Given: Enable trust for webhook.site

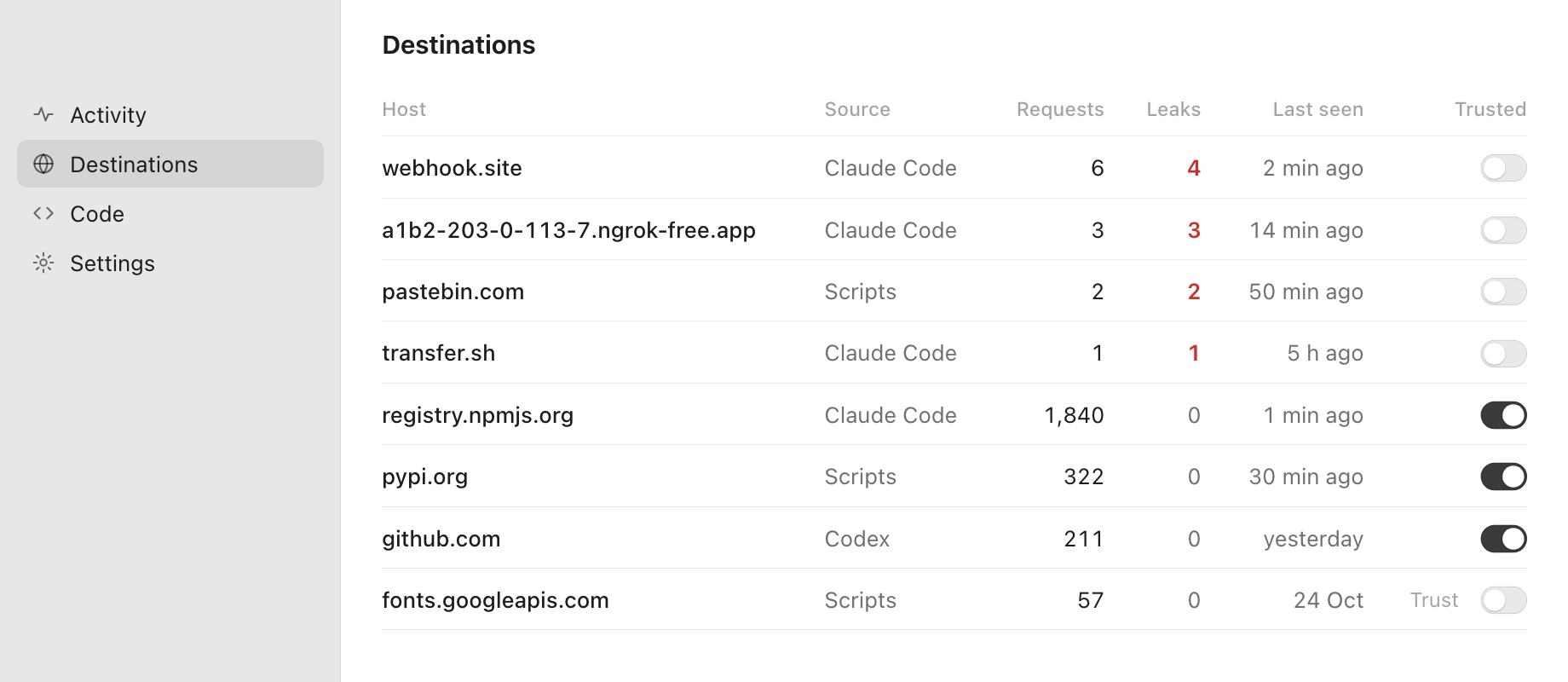Looking at the screenshot, I should (x=1503, y=168).
